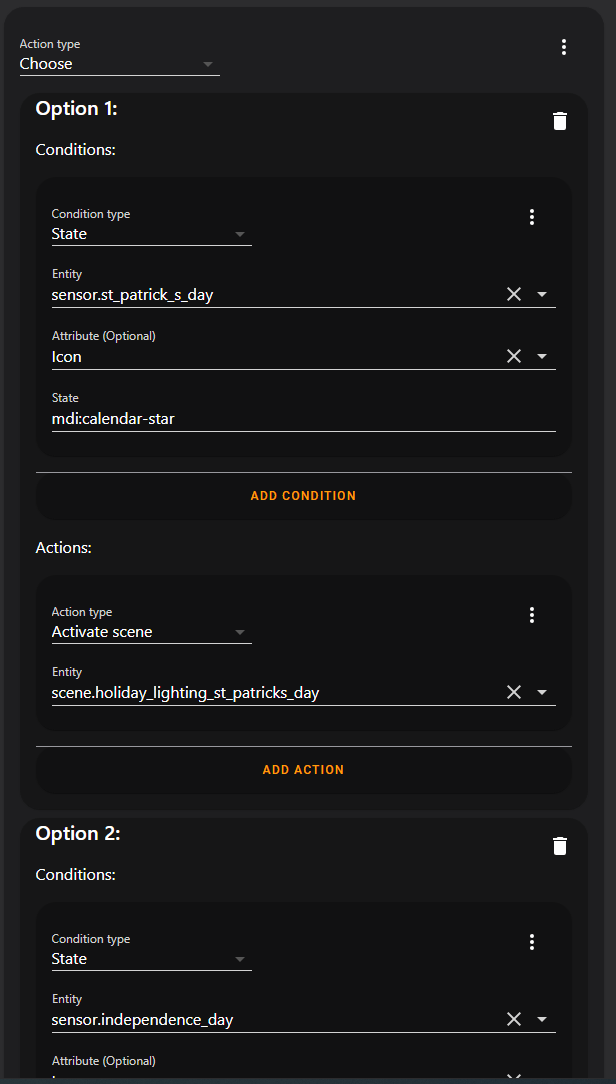Open the Activate scene action type dropdown
The width and height of the screenshot is (616, 1084).
151,632
